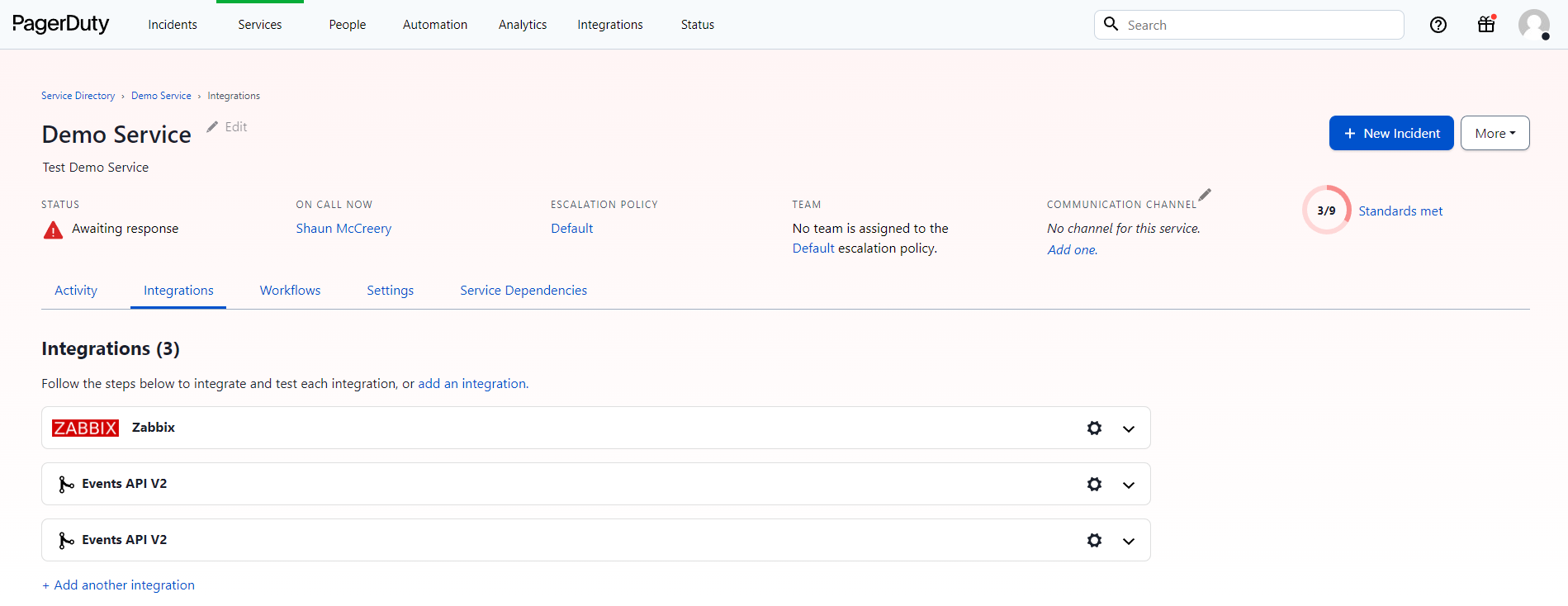Edit the communication channel with the pencil icon
Image resolution: width=1568 pixels, height=606 pixels.
tap(1205, 195)
